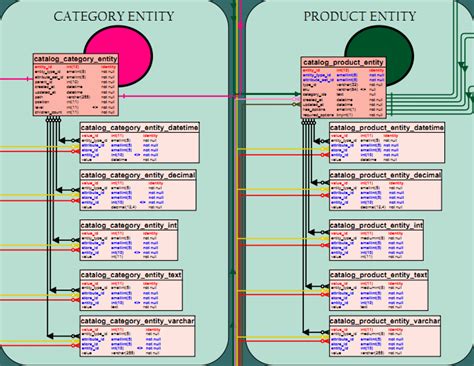Select the catalog_product_entity_datetime table title
The height and width of the screenshot is (366, 474).
(387, 128)
